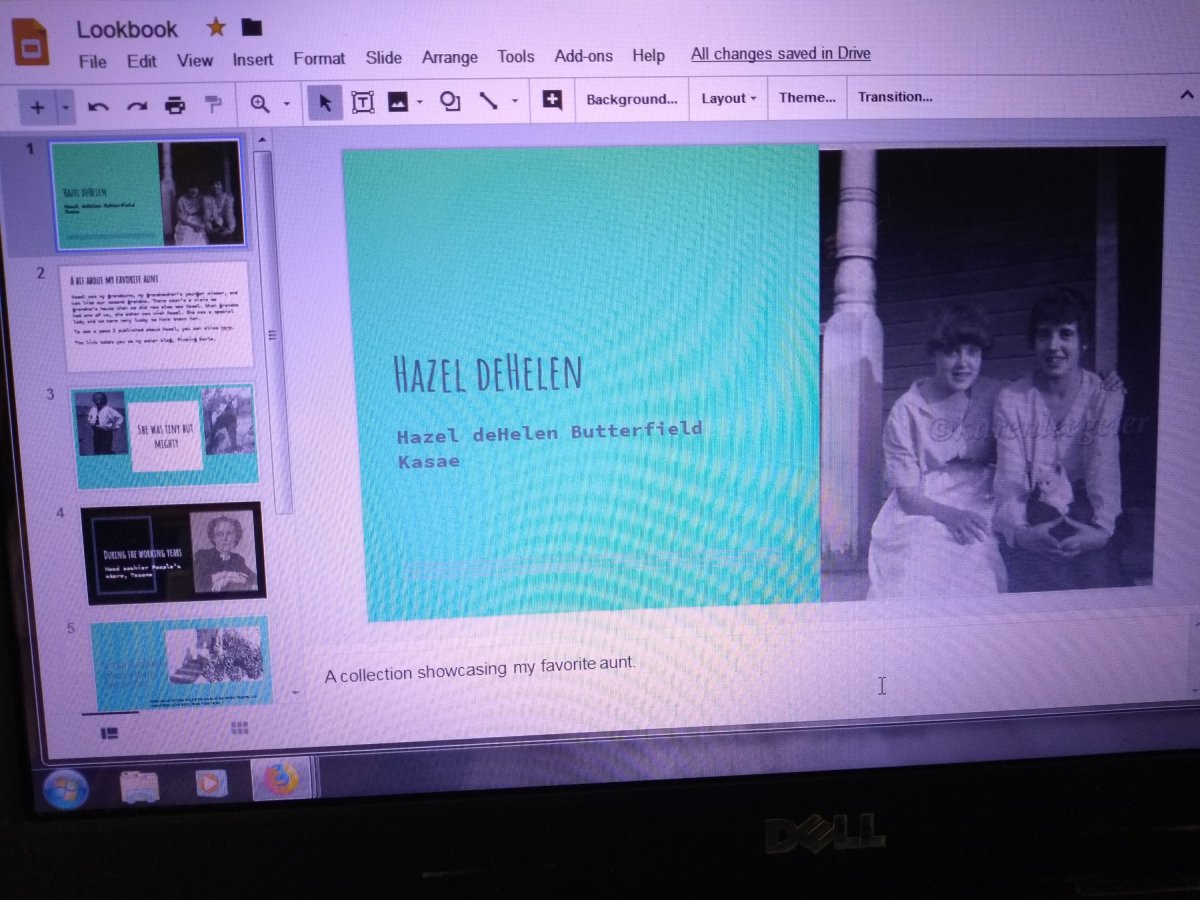The height and width of the screenshot is (900, 1200).
Task: Open the zoom level dropdown arrow
Action: pyautogui.click(x=287, y=104)
